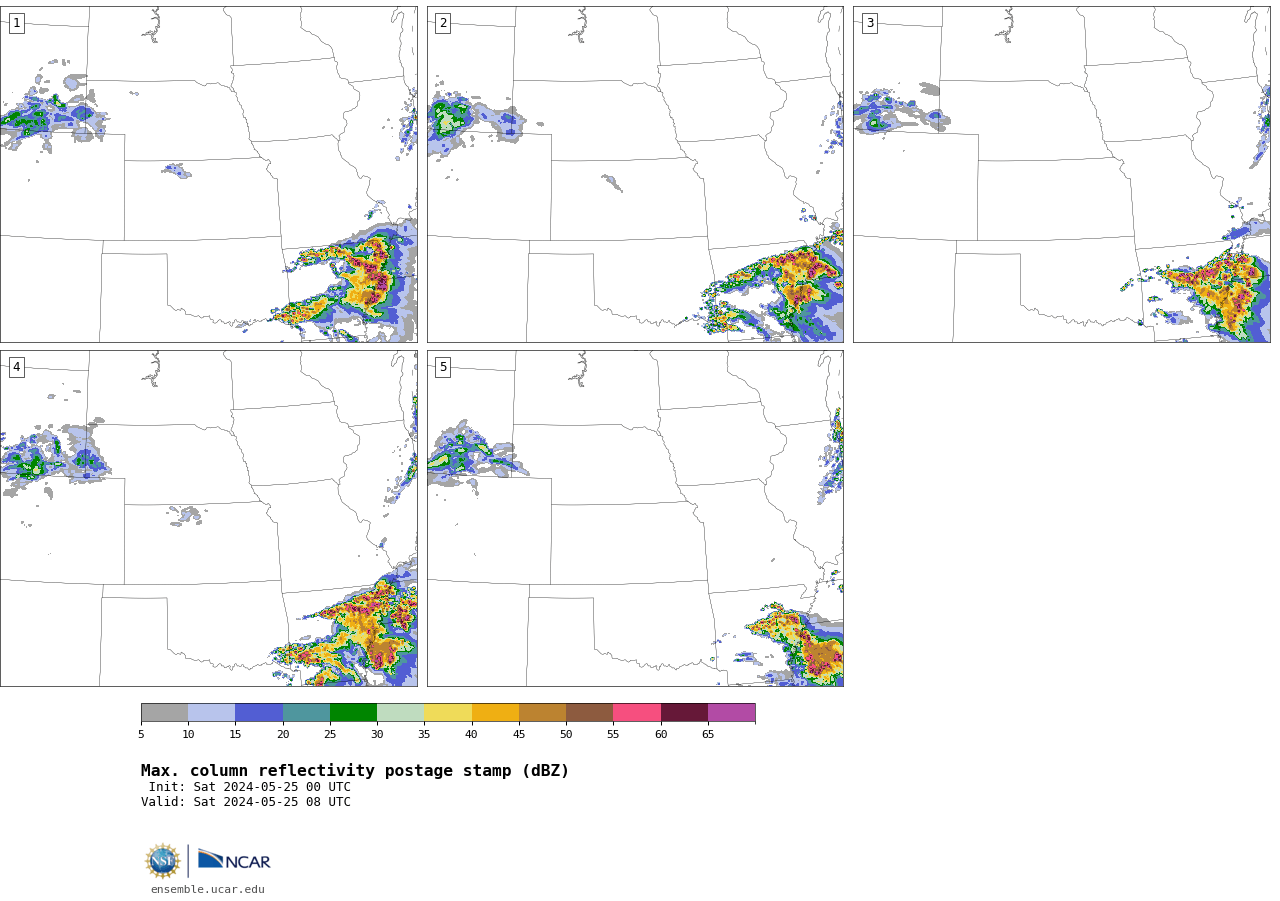The image size is (1280, 901).
Task: Select the yellow 35-40 dBZ swatch
Action: tap(448, 713)
